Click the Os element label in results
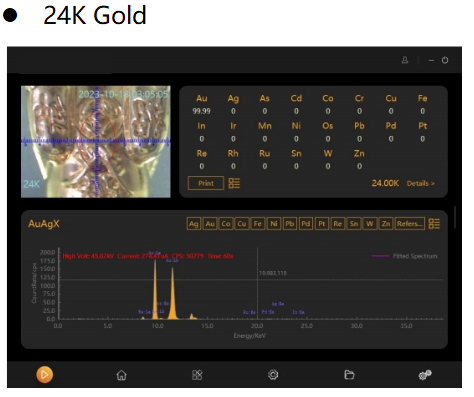The image size is (474, 397). tap(328, 126)
